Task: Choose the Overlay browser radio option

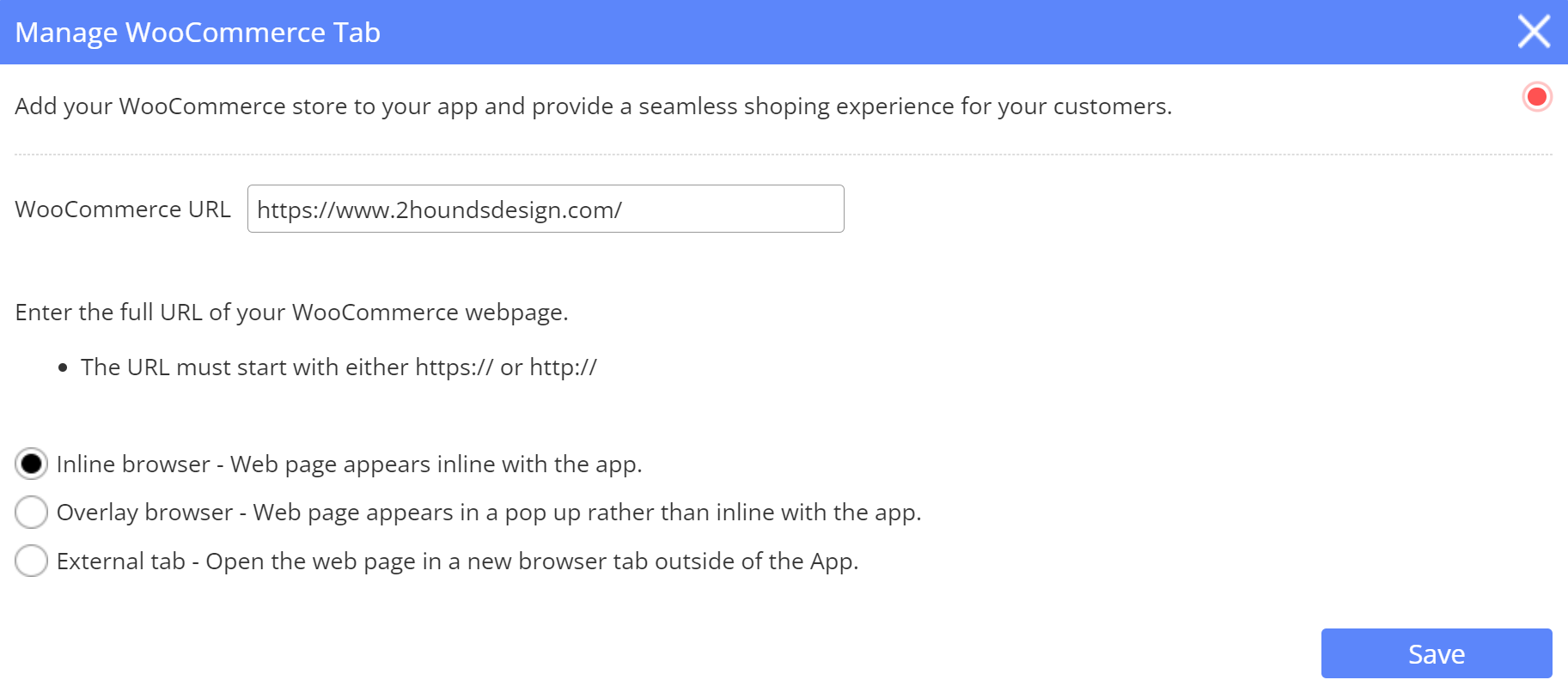Action: (x=31, y=513)
